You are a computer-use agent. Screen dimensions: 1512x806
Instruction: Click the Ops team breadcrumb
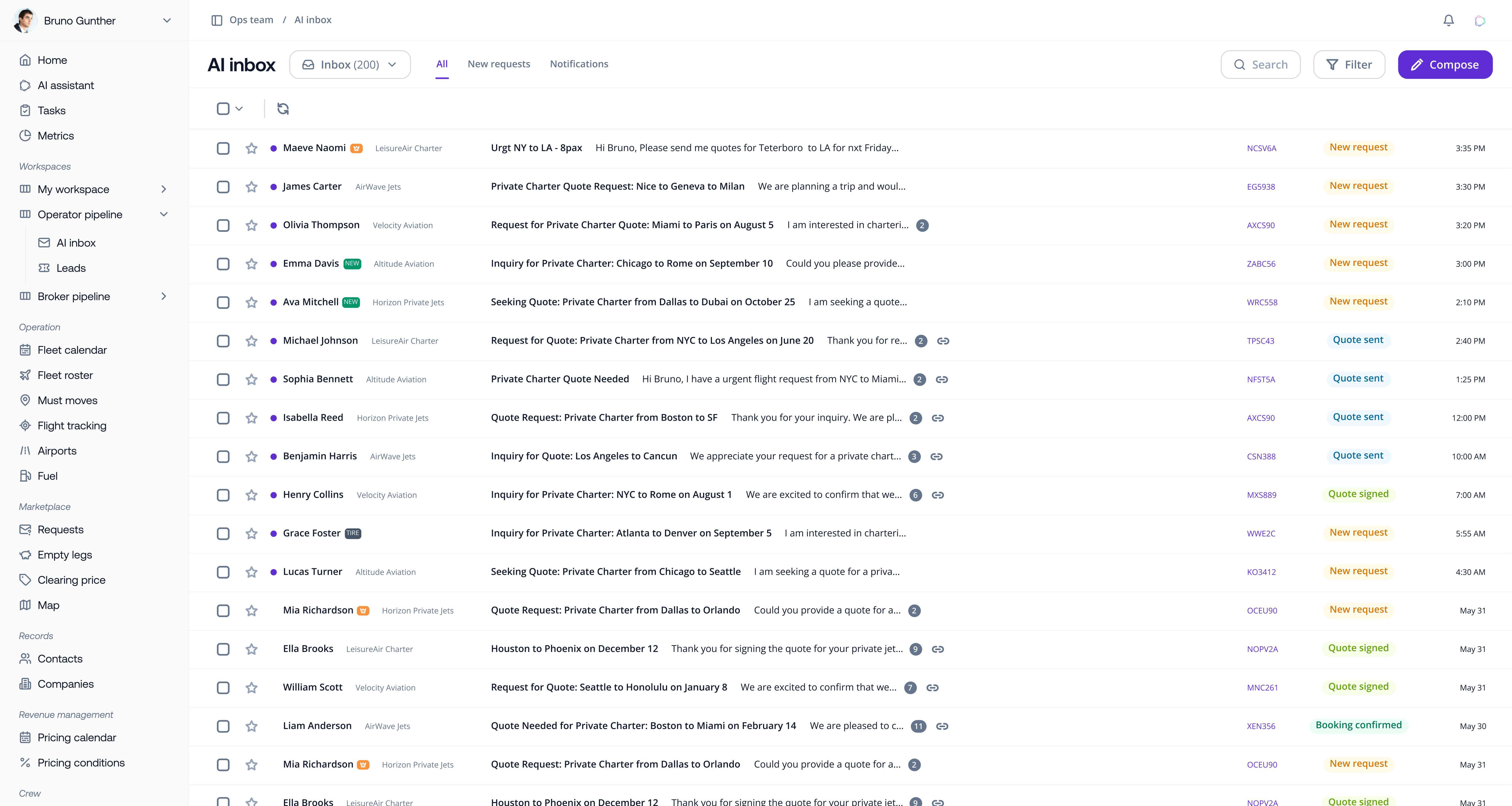pos(251,20)
